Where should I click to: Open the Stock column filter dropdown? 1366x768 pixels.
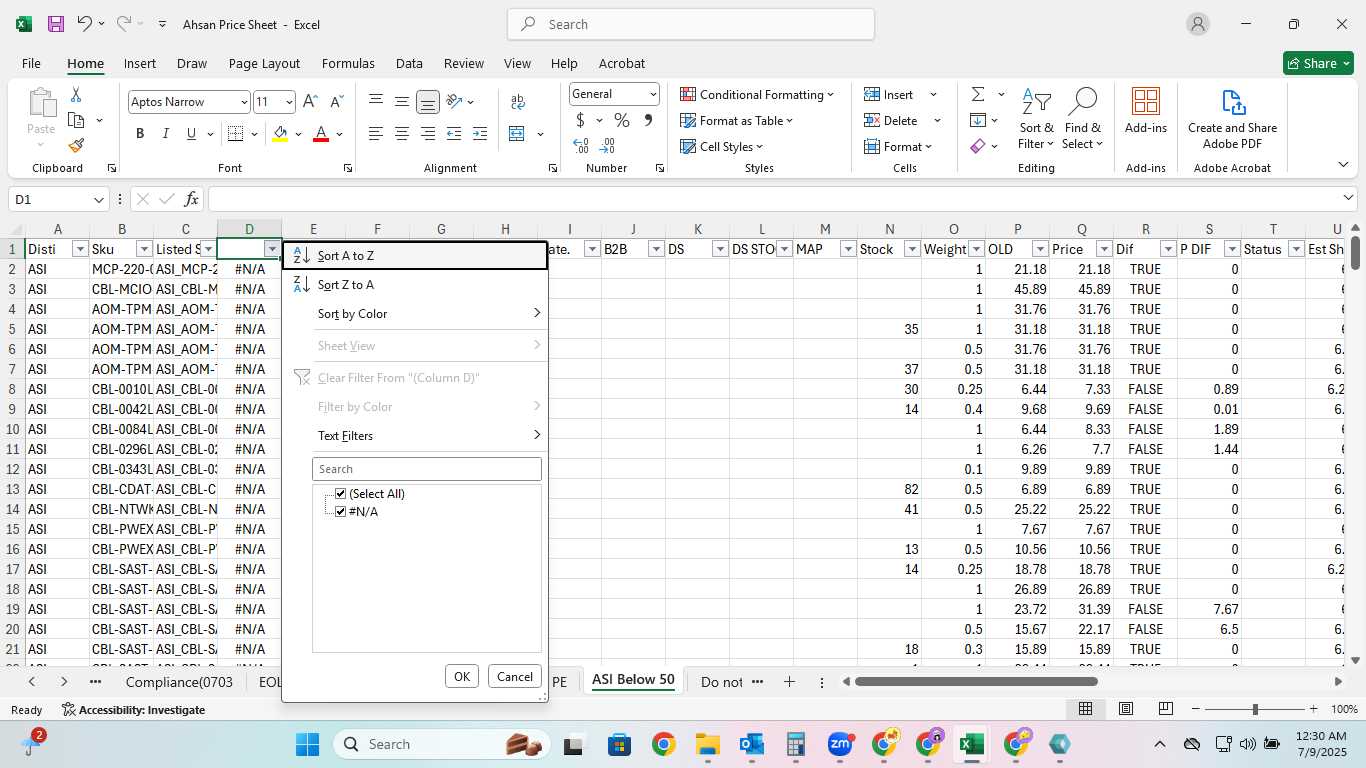(912, 249)
